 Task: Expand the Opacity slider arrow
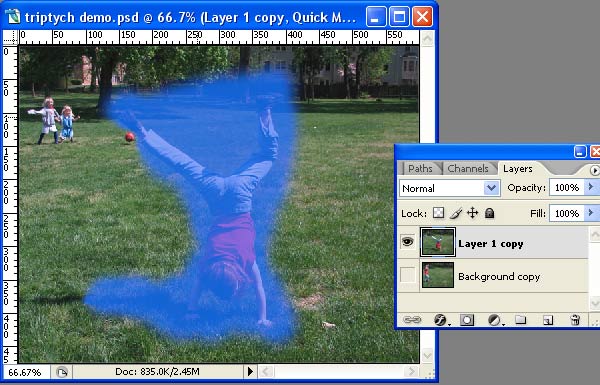tap(591, 187)
